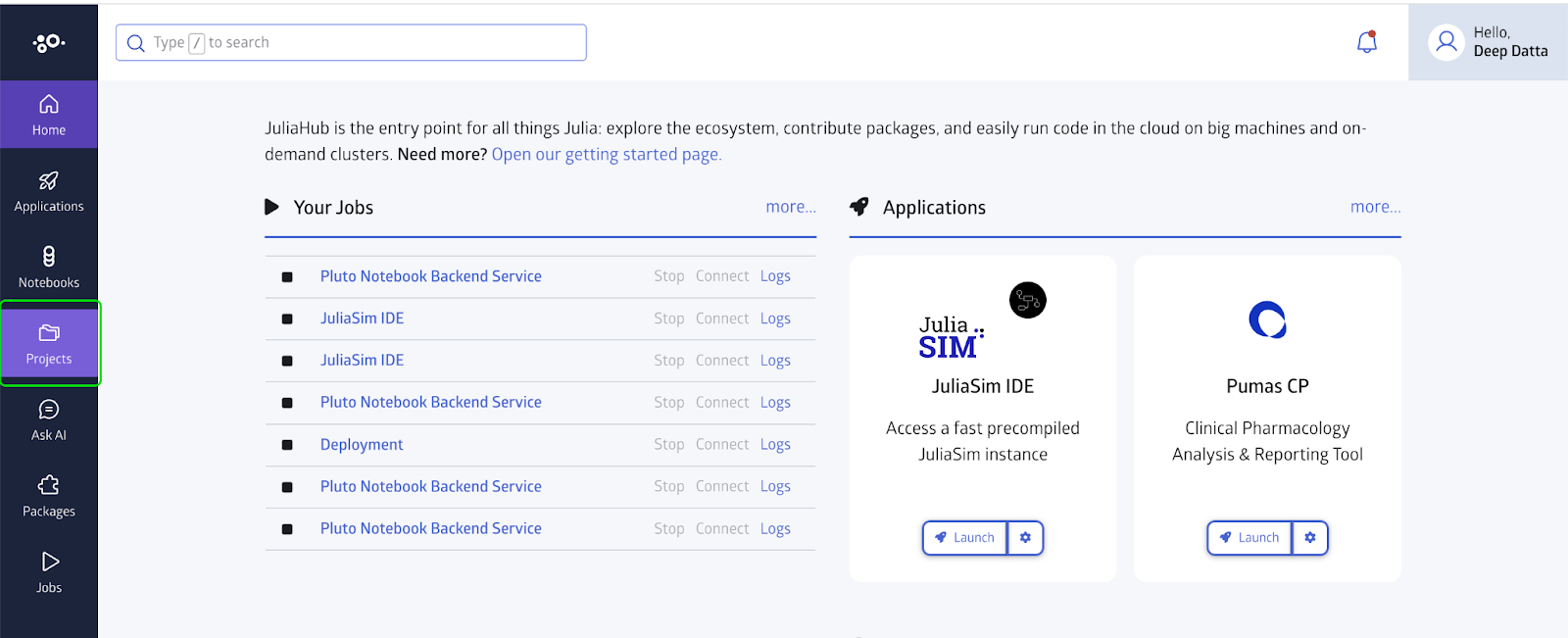The width and height of the screenshot is (1568, 638).
Task: Show more under Your Jobs
Action: pyautogui.click(x=791, y=207)
